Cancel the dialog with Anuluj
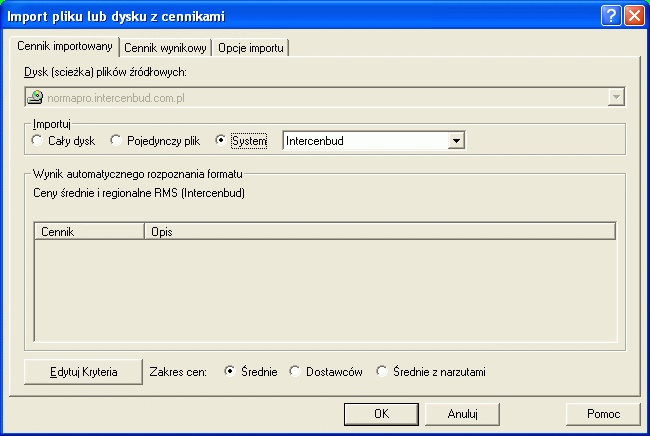650x436 pixels. (462, 414)
